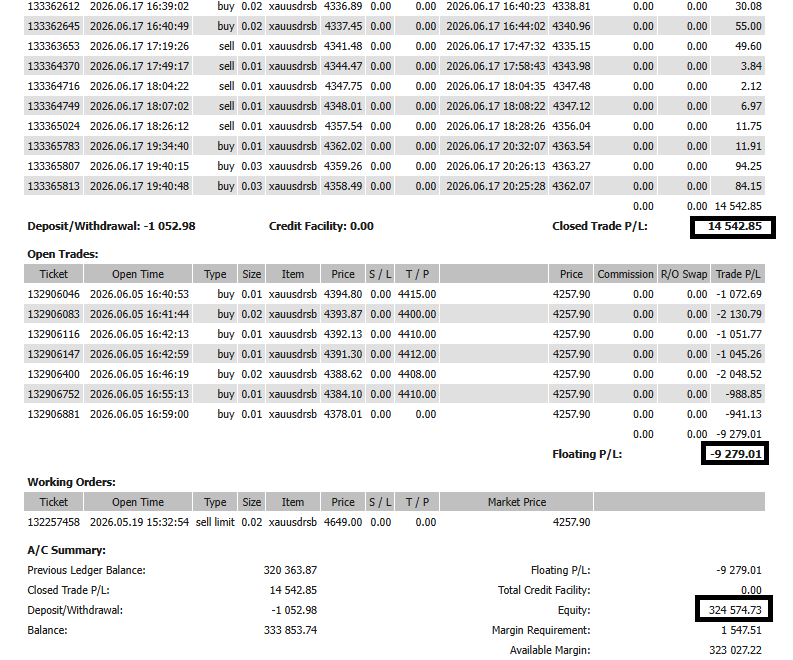Click the Closed Trade P/L label above Open Trades
Viewport: 793px width, 660px height.
pyautogui.click(x=599, y=226)
